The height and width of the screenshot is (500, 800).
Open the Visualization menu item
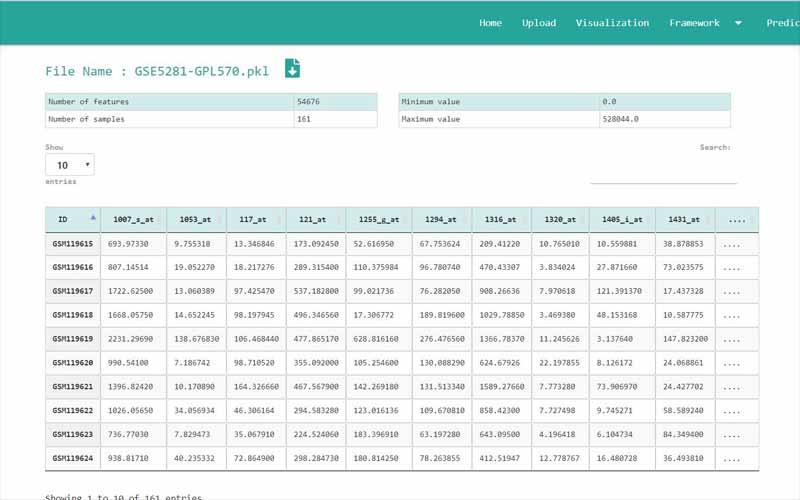[612, 23]
